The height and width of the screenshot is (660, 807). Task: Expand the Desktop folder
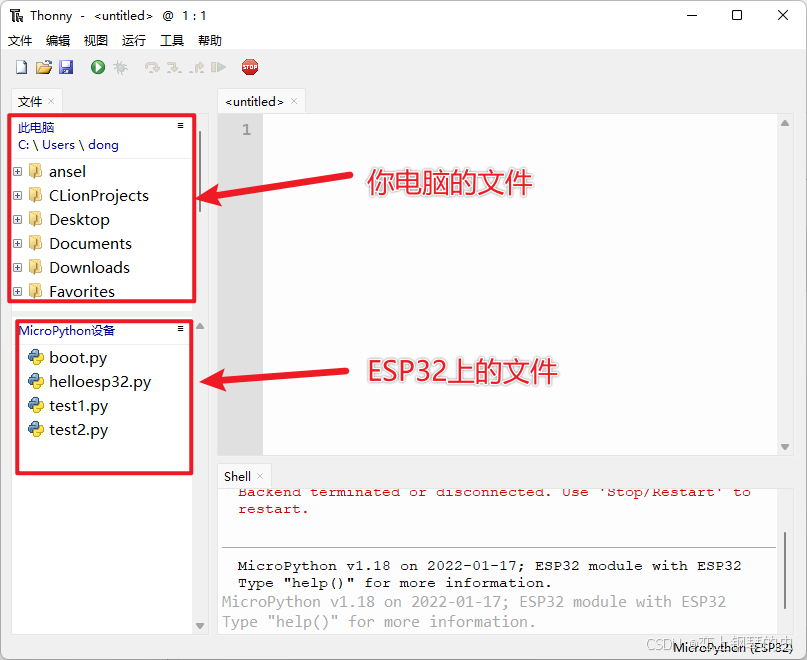[x=17, y=219]
